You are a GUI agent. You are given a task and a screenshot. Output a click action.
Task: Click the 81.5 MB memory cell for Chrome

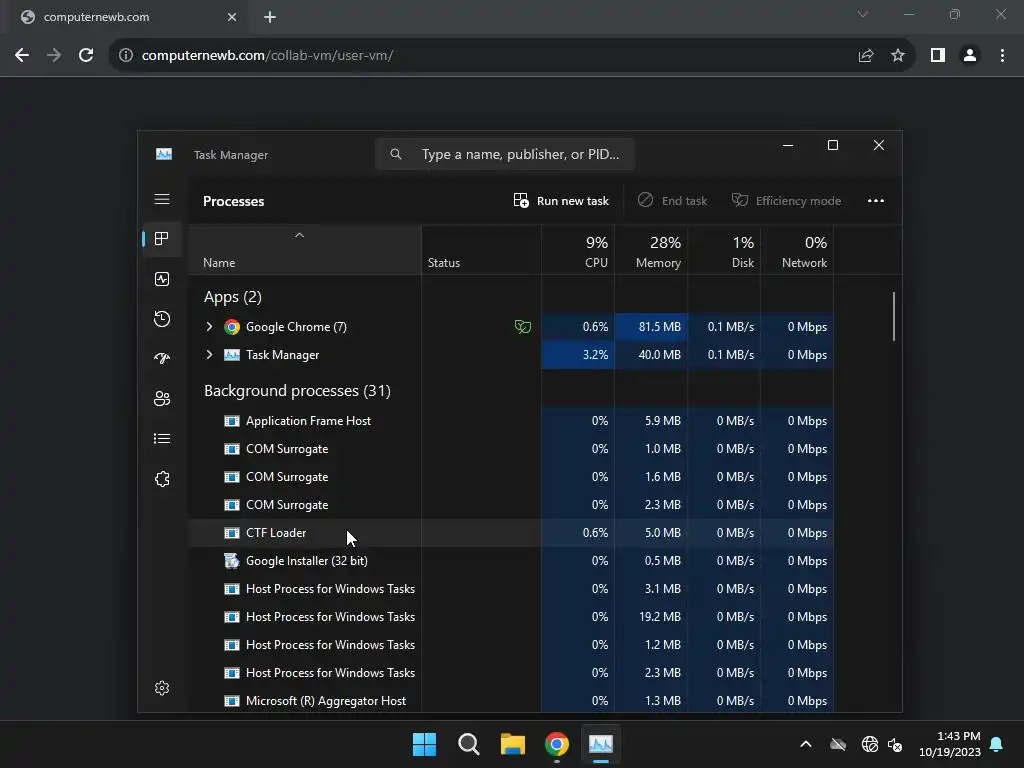[x=651, y=327]
